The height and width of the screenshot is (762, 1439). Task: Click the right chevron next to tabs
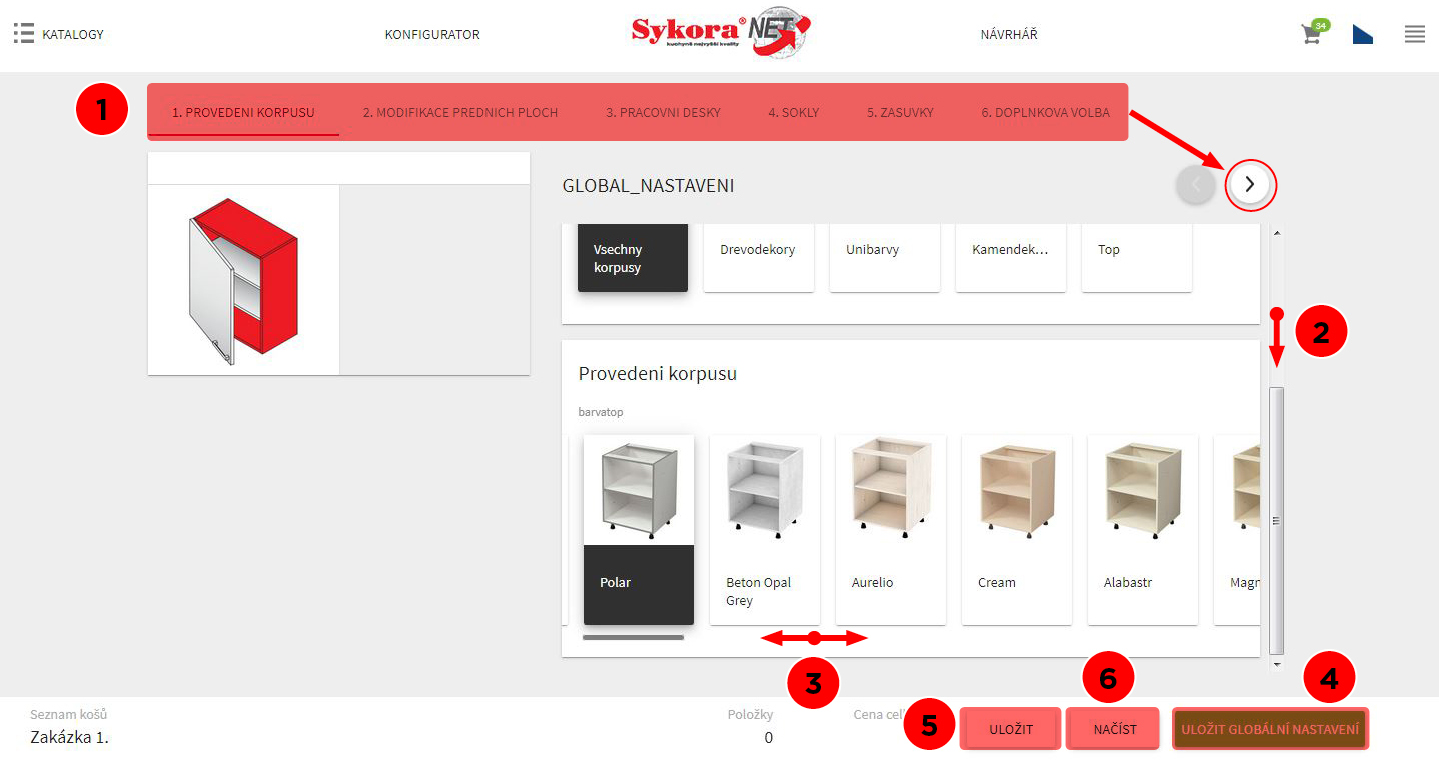coord(1250,185)
